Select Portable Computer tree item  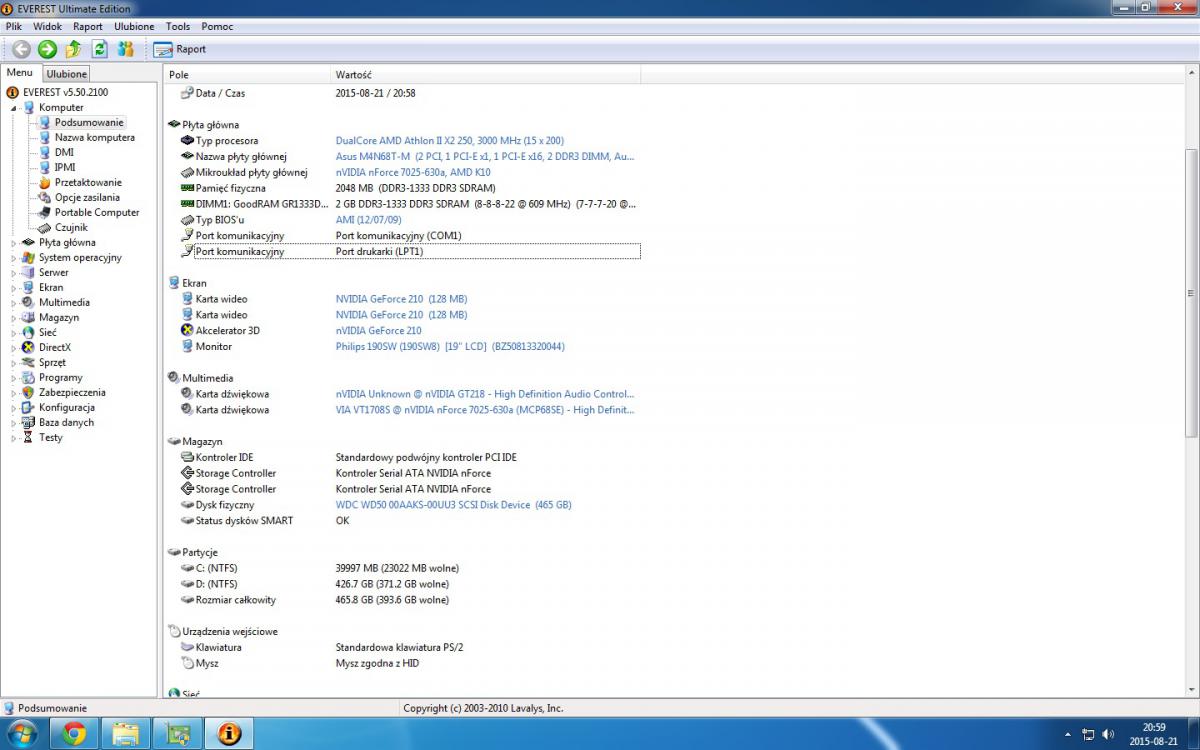point(97,212)
